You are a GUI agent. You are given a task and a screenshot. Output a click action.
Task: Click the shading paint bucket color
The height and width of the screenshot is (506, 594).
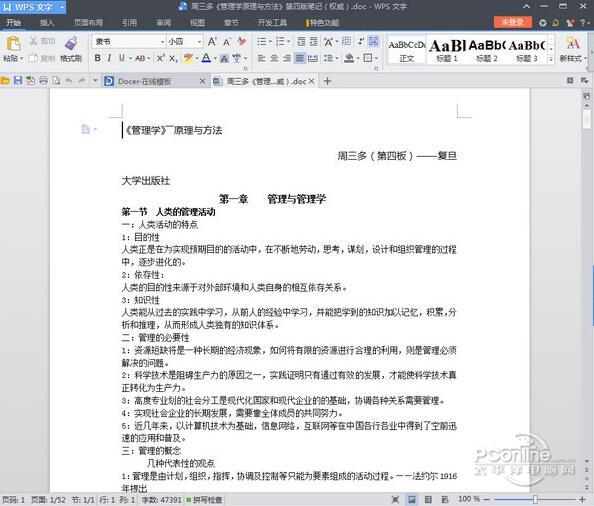tap(349, 58)
